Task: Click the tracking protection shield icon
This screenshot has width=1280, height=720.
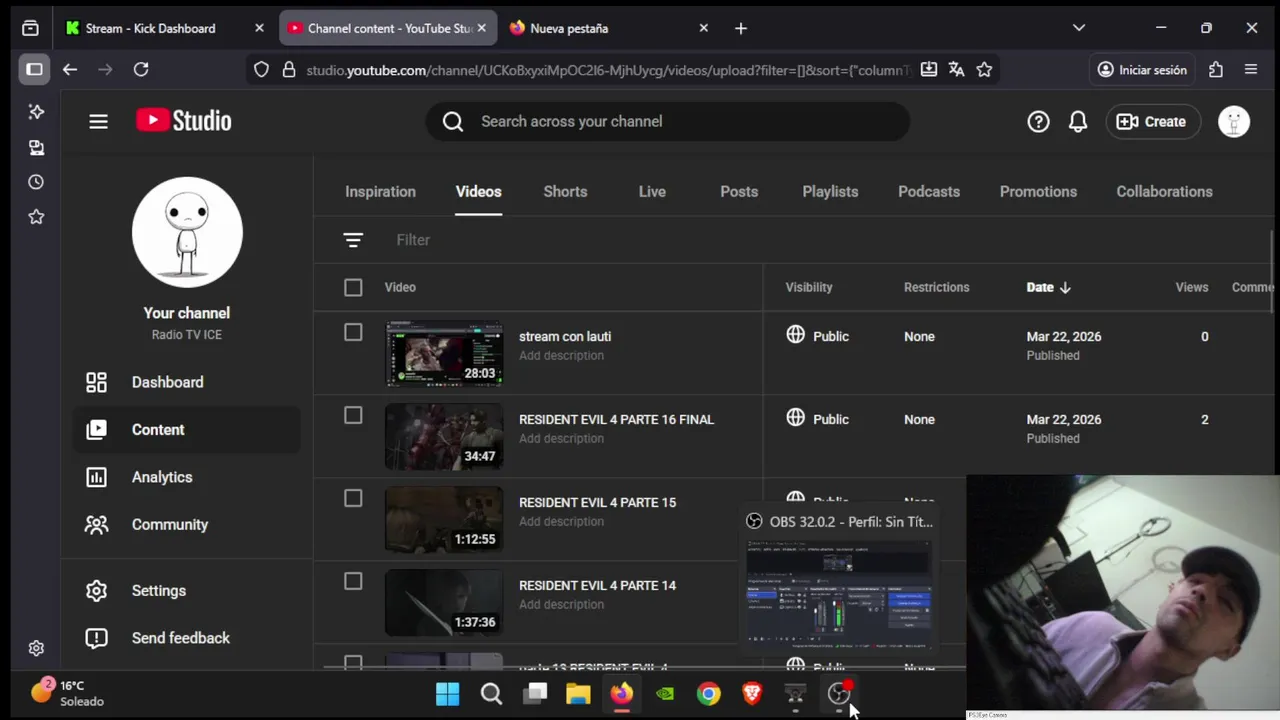Action: tap(261, 70)
